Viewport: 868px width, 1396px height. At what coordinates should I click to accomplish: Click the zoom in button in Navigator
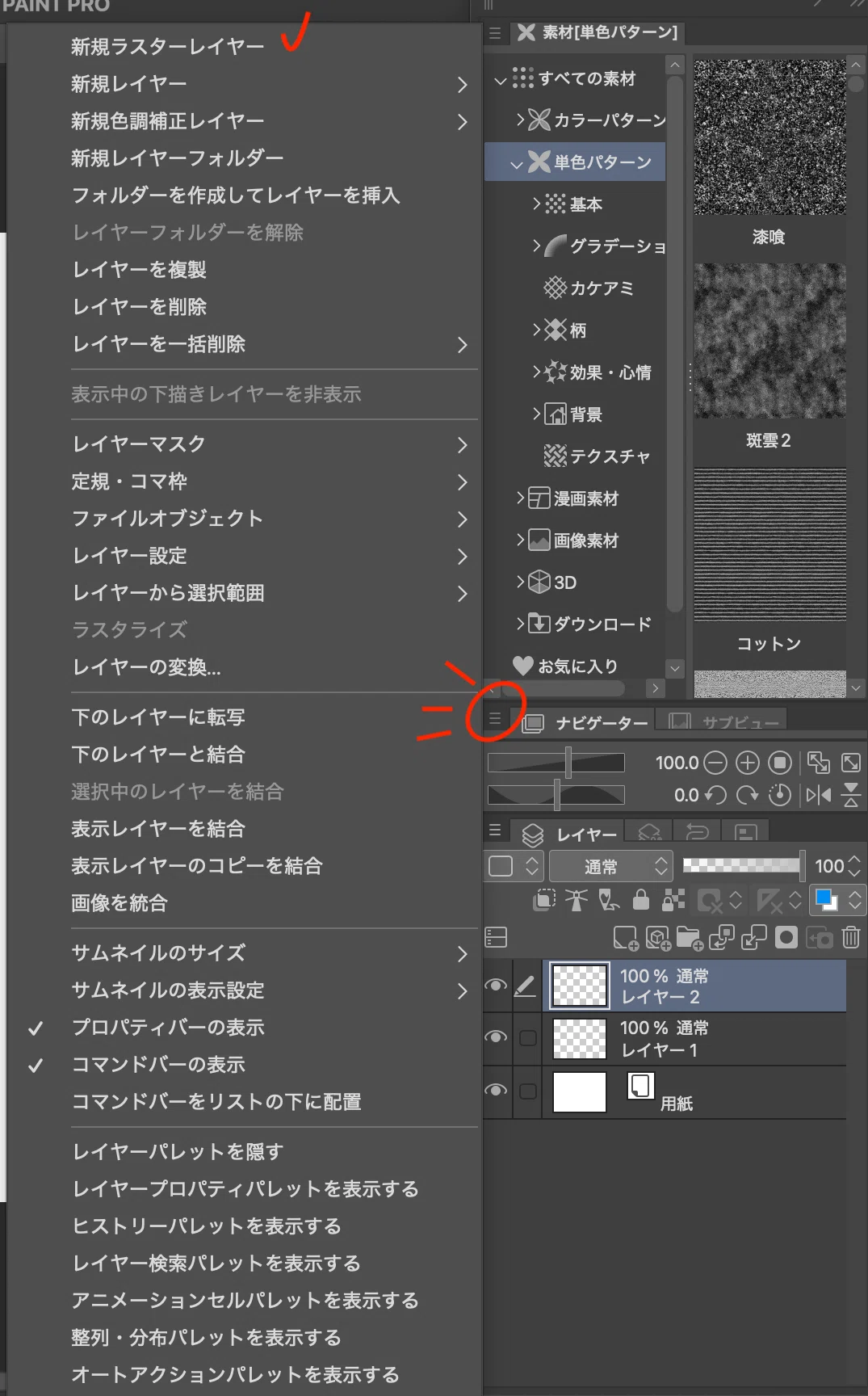(748, 763)
